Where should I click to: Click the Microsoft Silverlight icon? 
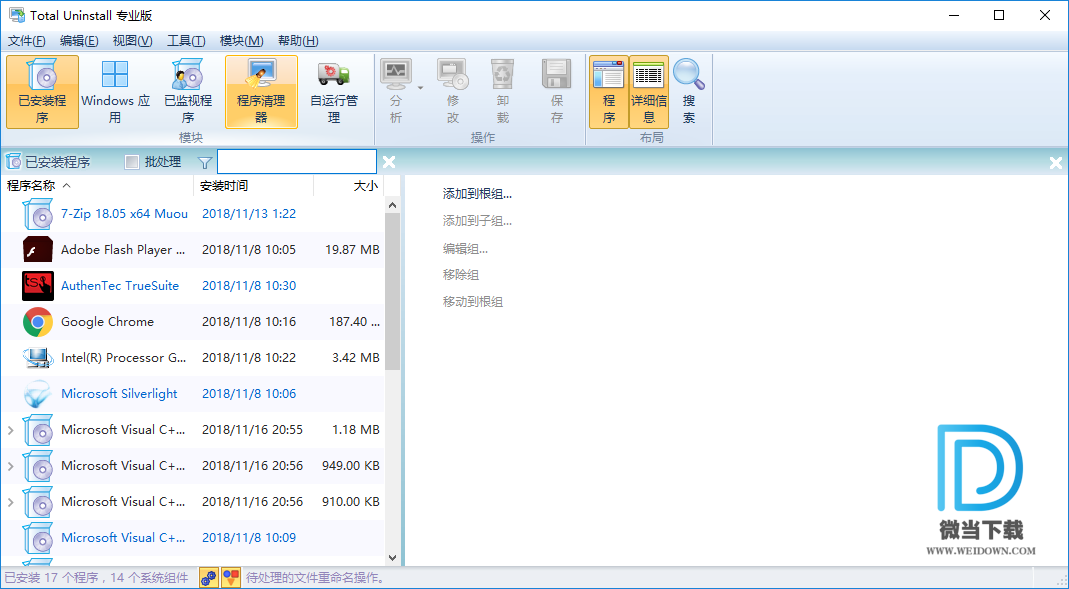tap(37, 393)
